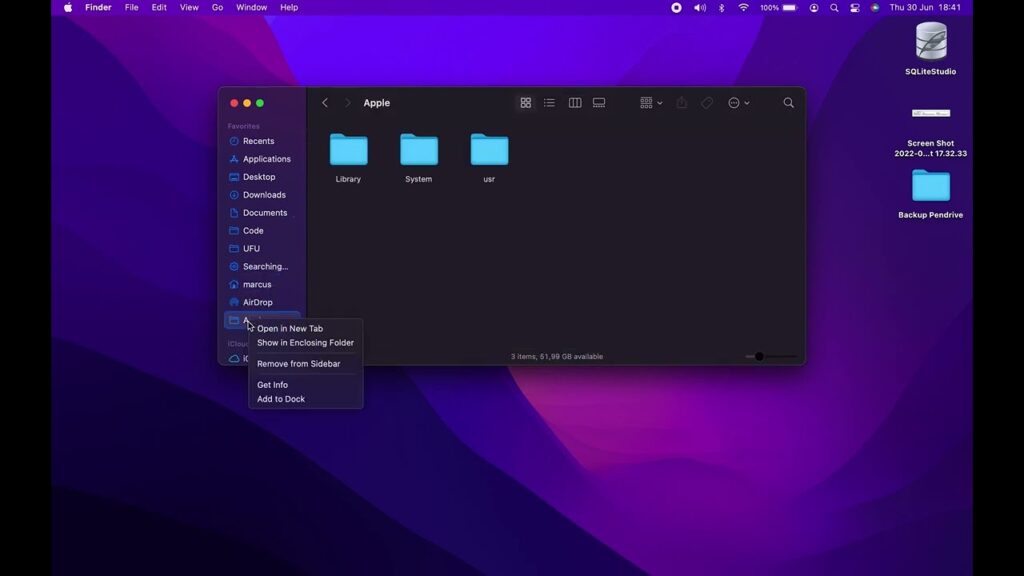Open Control Center
1024x576 pixels.
(855, 8)
